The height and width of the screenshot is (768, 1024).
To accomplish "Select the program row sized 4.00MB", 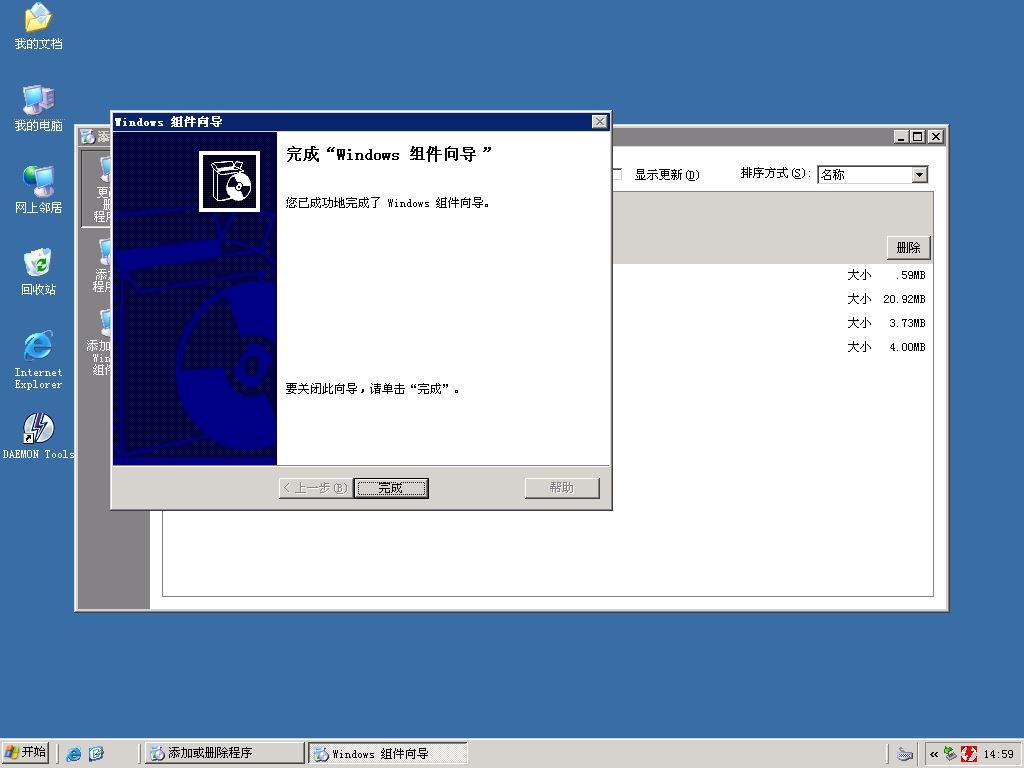I will pyautogui.click(x=773, y=347).
